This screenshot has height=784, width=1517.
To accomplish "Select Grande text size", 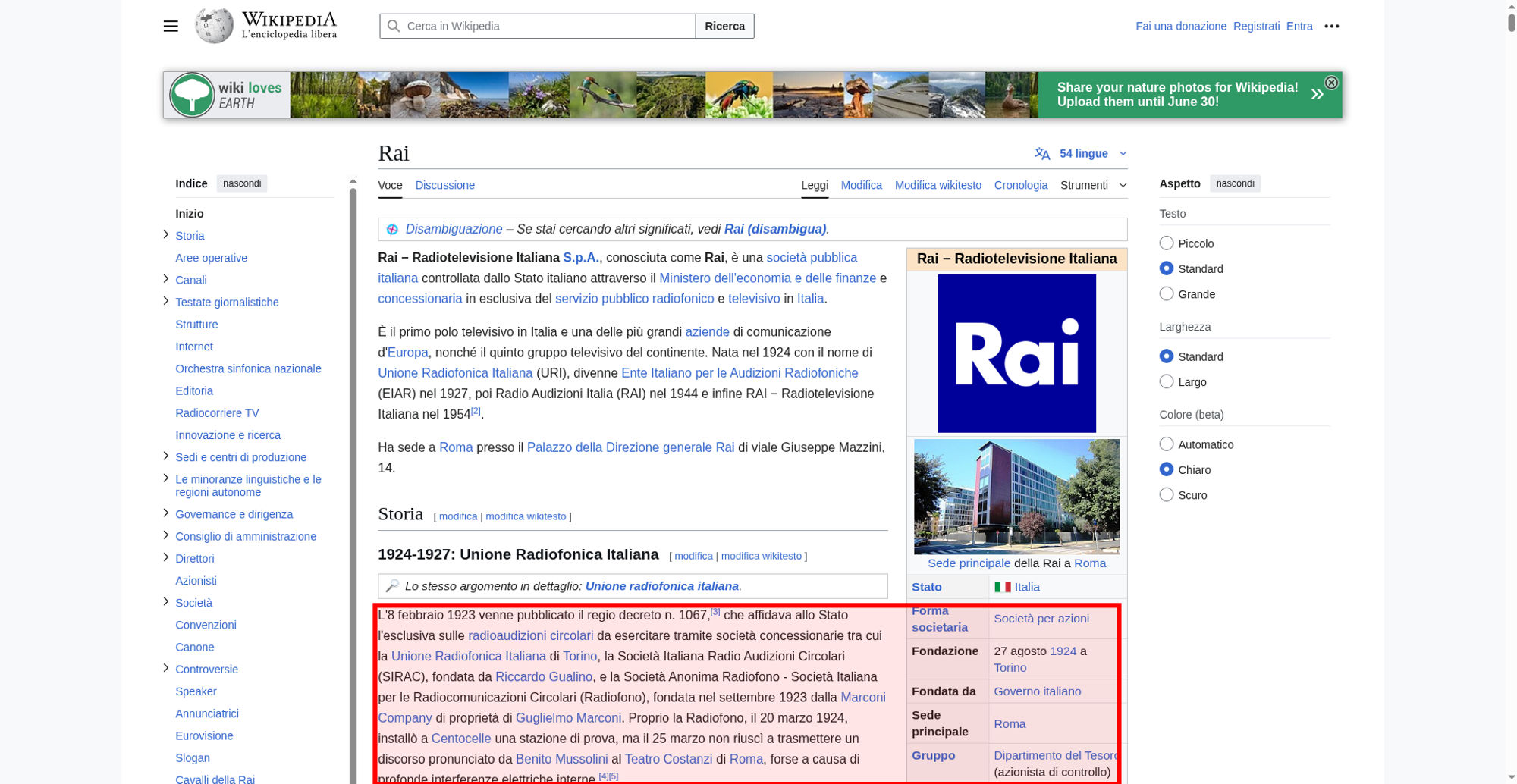I will coord(1167,294).
